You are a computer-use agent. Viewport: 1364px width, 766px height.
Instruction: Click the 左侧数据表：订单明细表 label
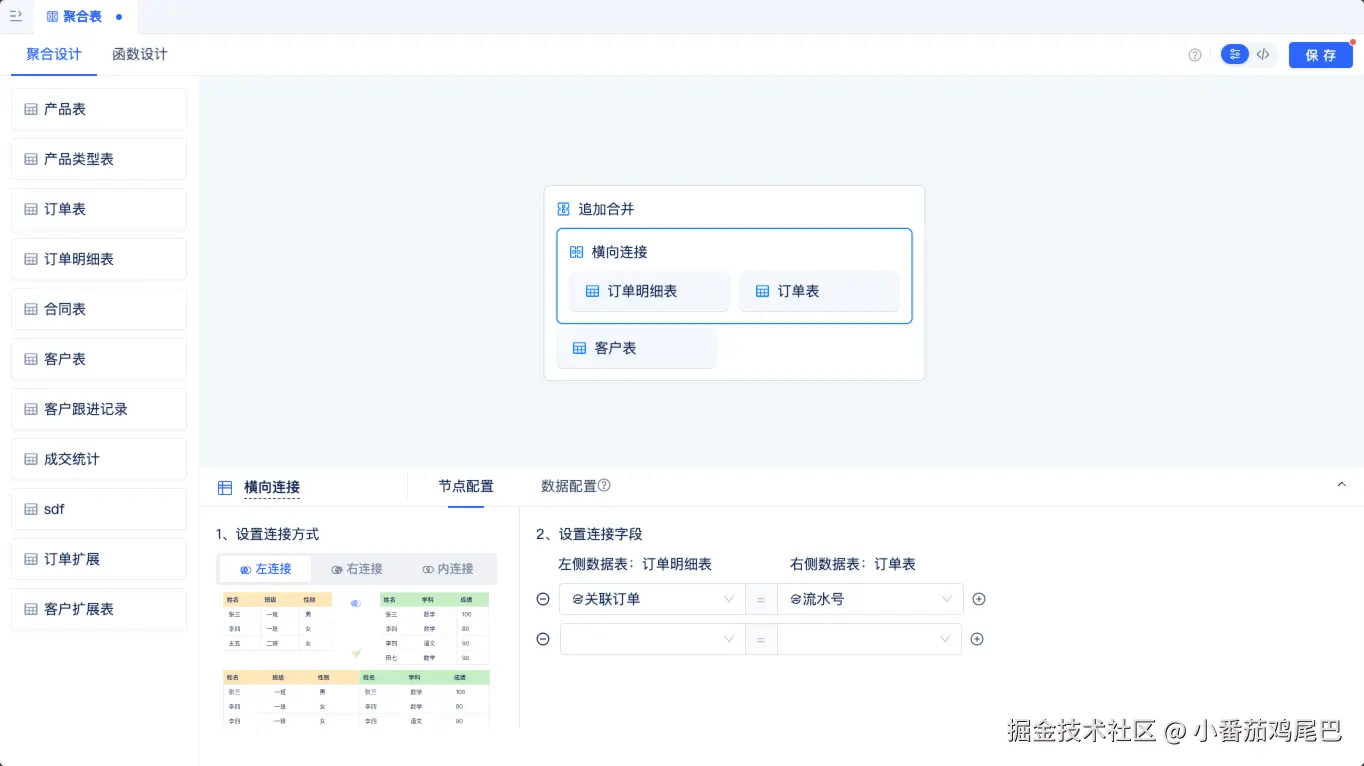[635, 564]
